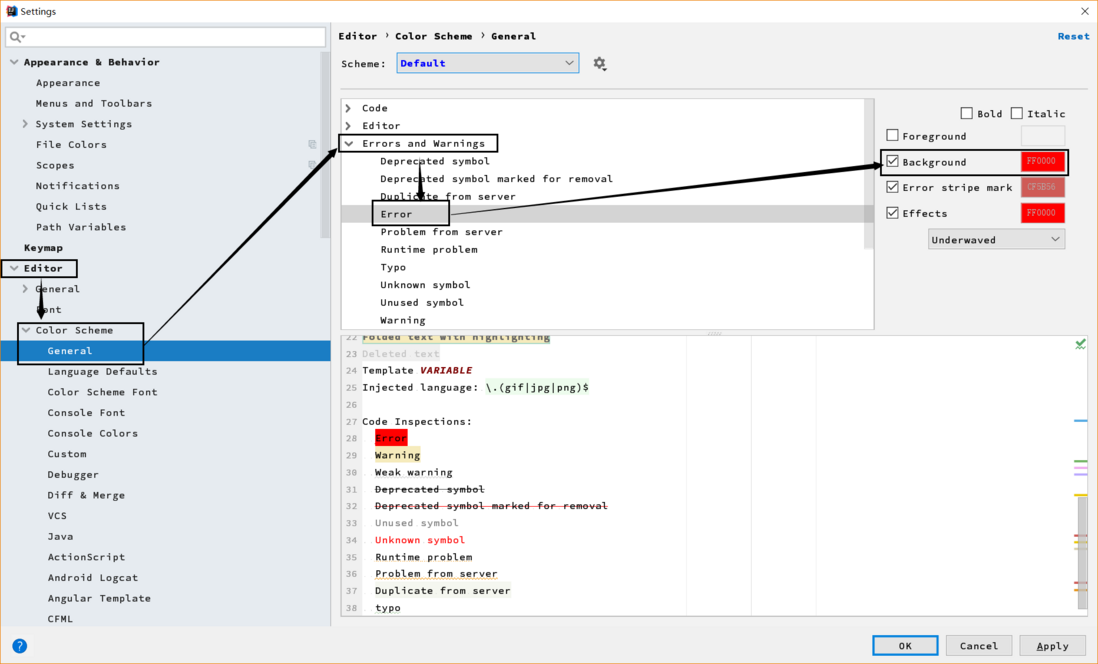Click the OK button
This screenshot has width=1098, height=664.
tap(905, 646)
